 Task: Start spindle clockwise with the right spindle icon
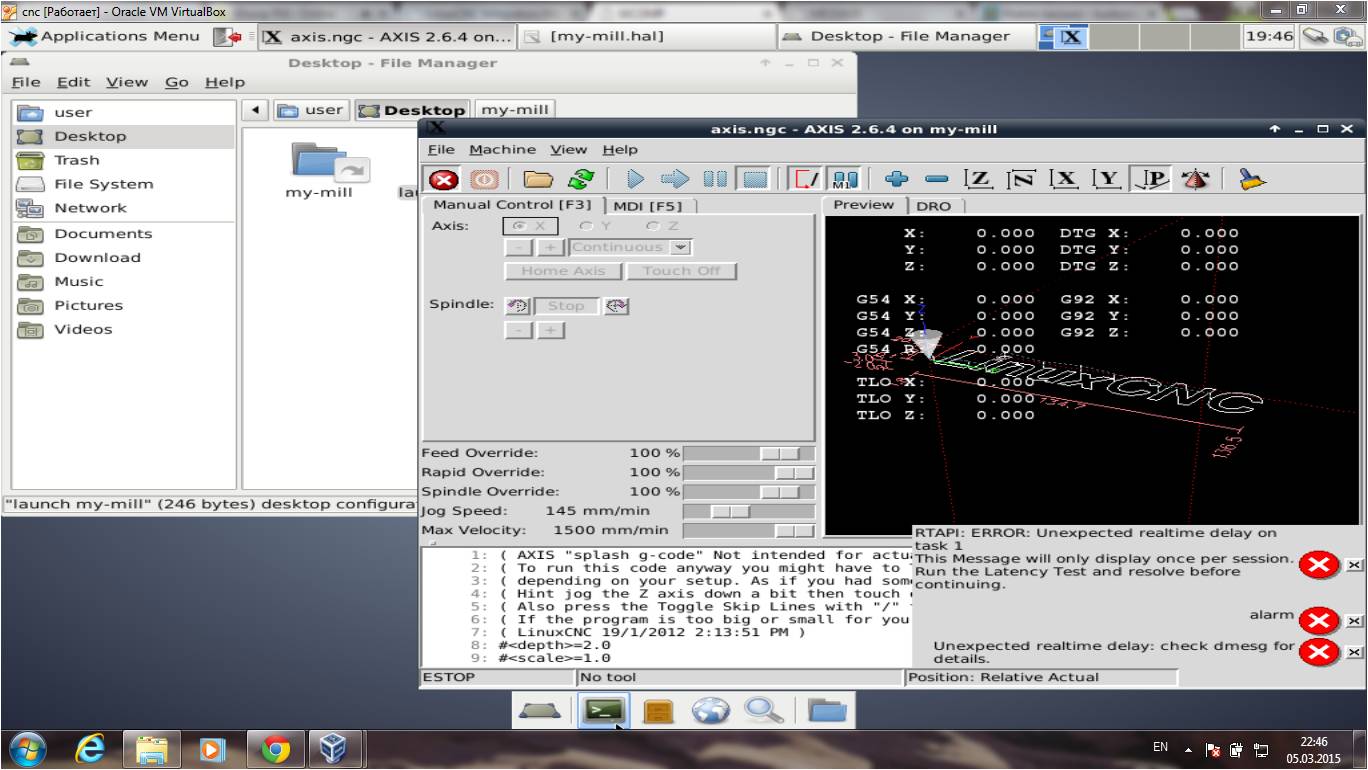pyautogui.click(x=617, y=306)
